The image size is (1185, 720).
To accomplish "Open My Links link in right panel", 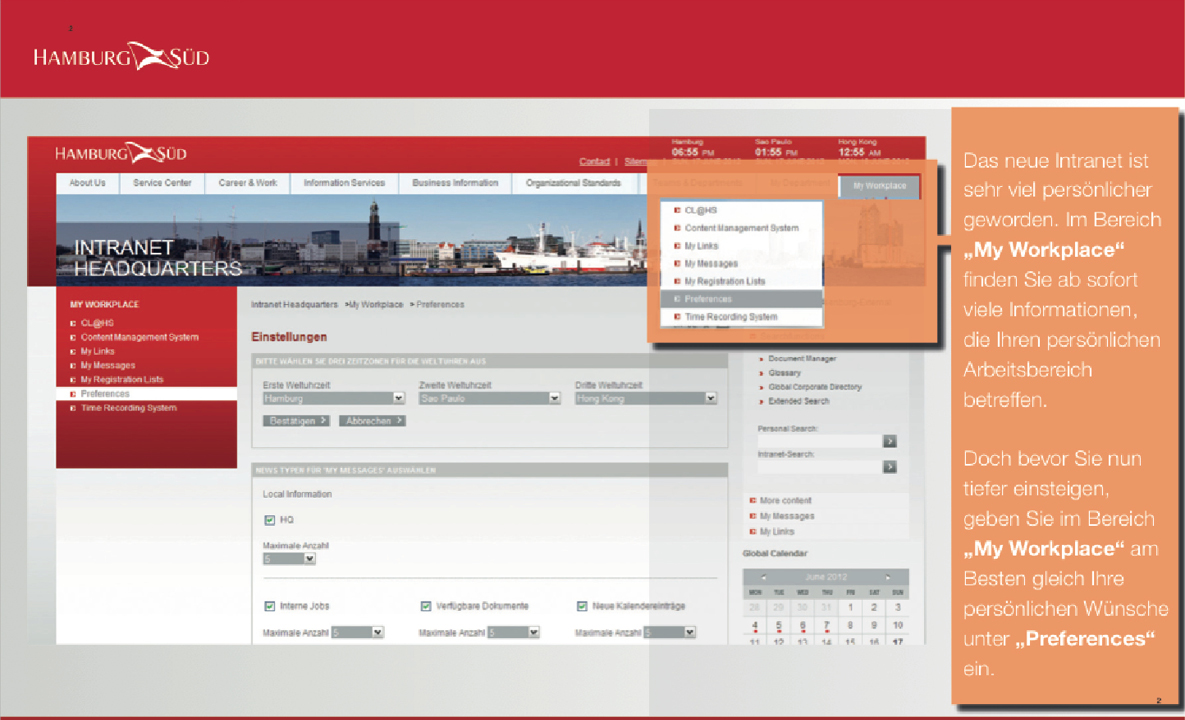I will tap(777, 532).
